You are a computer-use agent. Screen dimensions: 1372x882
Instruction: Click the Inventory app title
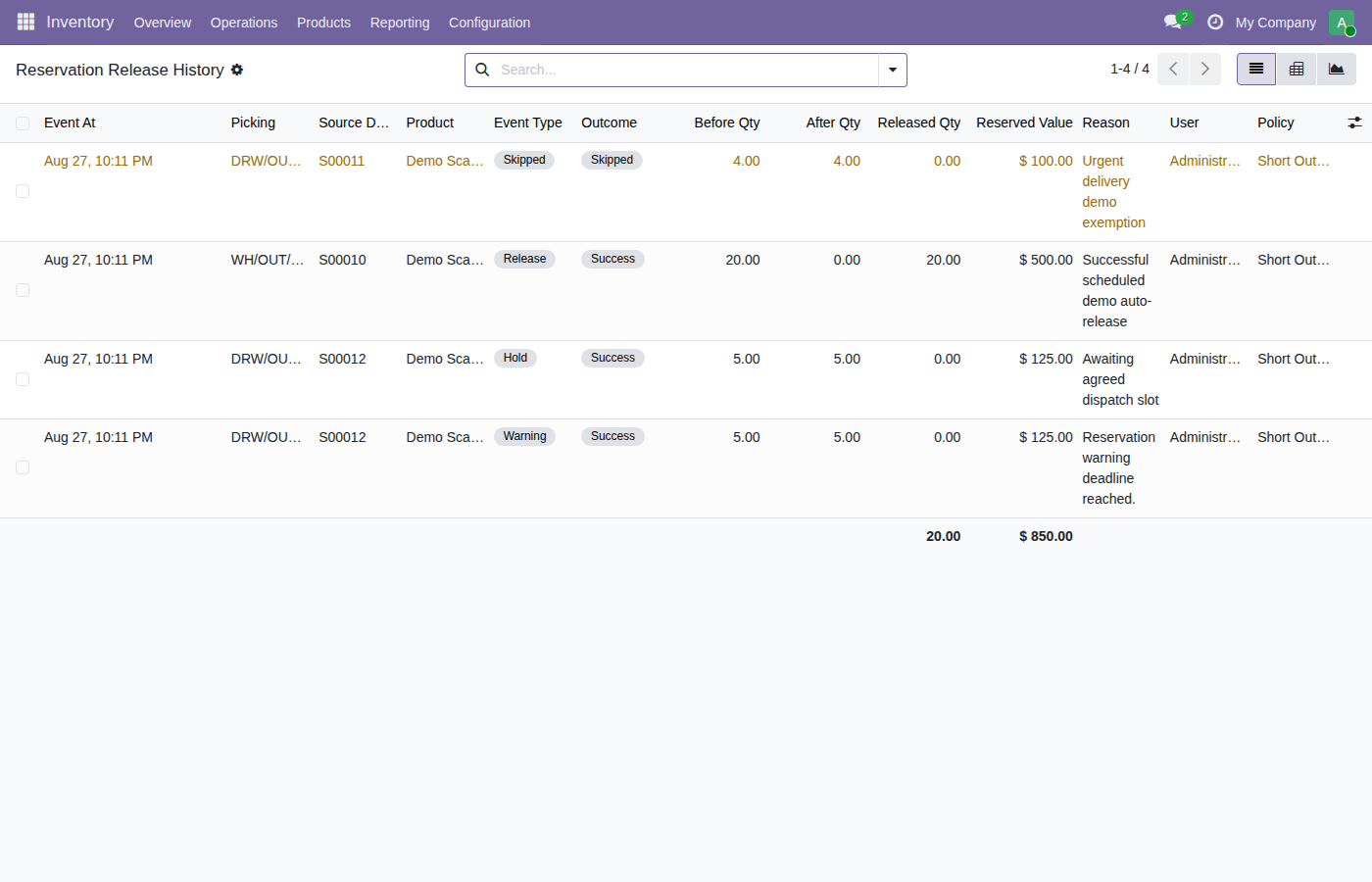80,22
